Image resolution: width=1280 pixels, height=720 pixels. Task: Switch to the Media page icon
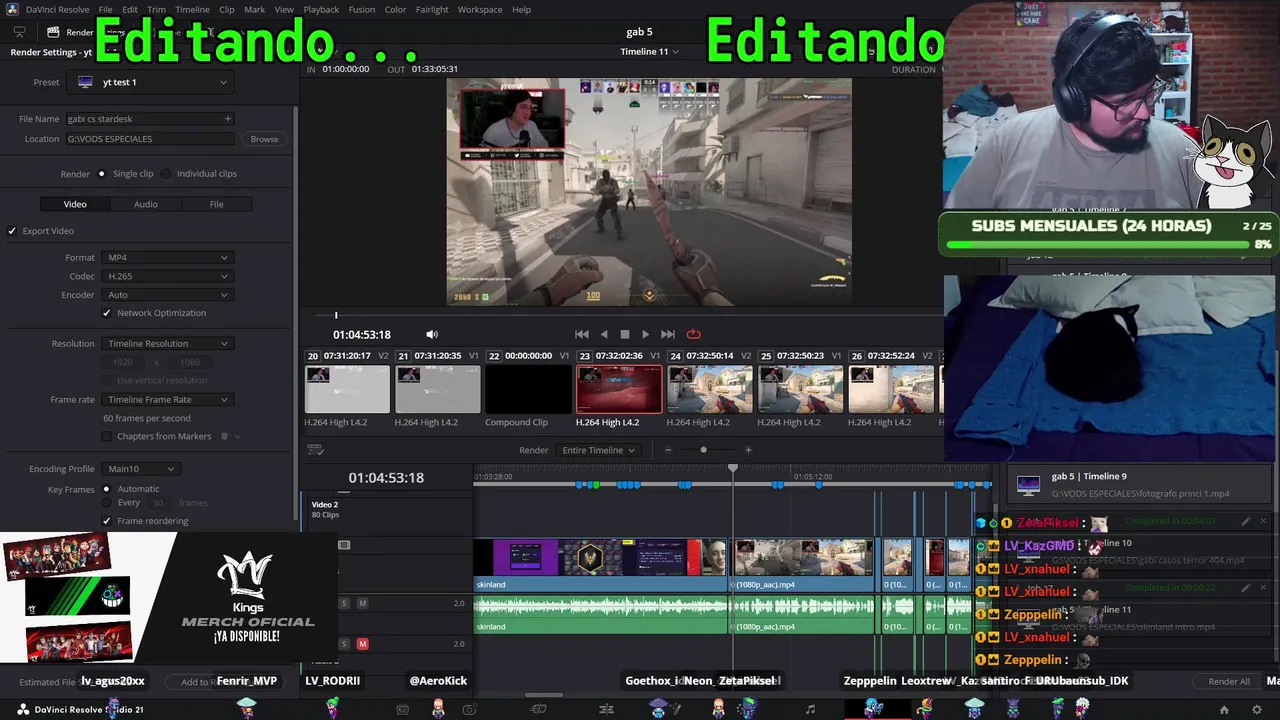[x=402, y=710]
